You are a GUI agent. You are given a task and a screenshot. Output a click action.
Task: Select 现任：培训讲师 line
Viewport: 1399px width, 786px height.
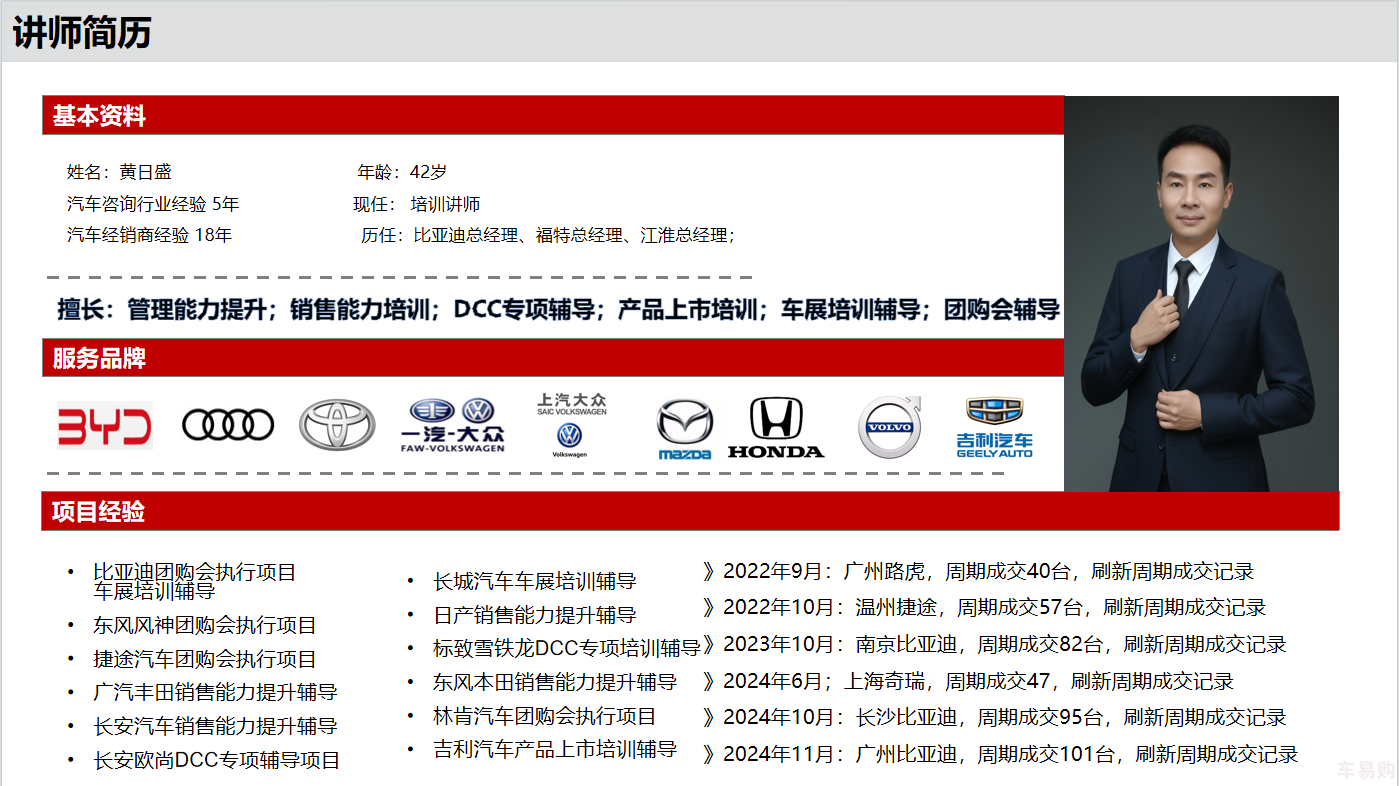tap(416, 204)
